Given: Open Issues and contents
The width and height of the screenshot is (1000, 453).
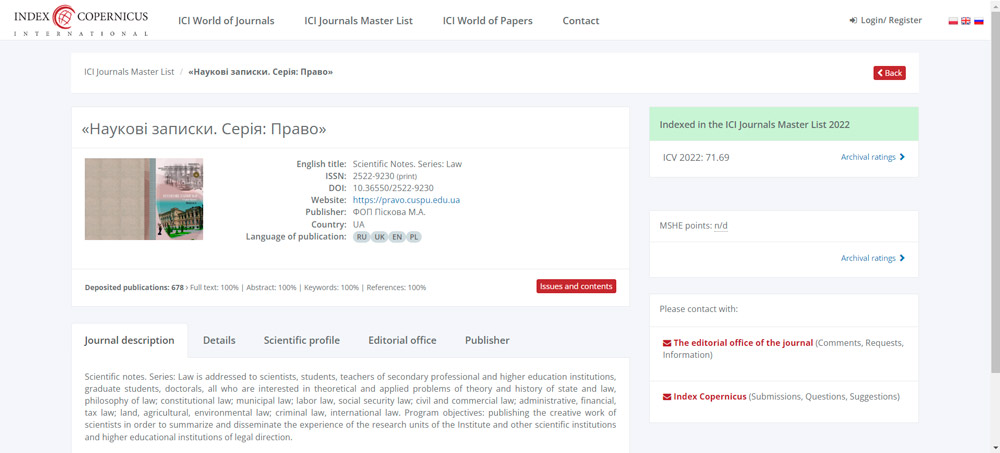Looking at the screenshot, I should [x=576, y=286].
